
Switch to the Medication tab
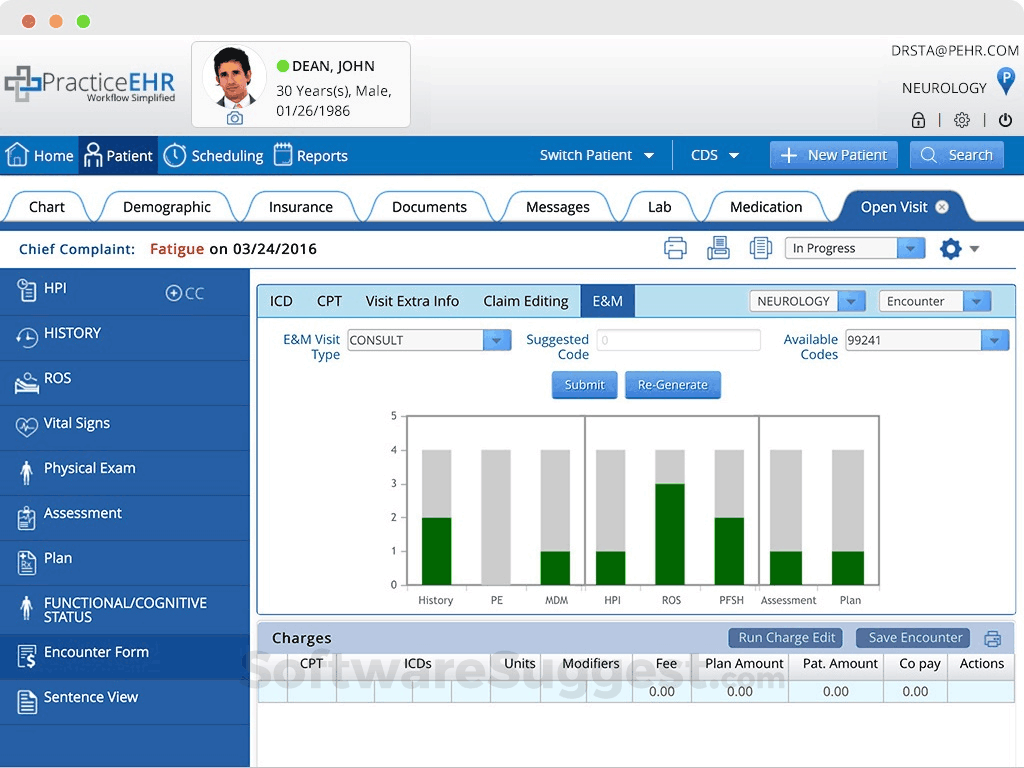click(766, 206)
